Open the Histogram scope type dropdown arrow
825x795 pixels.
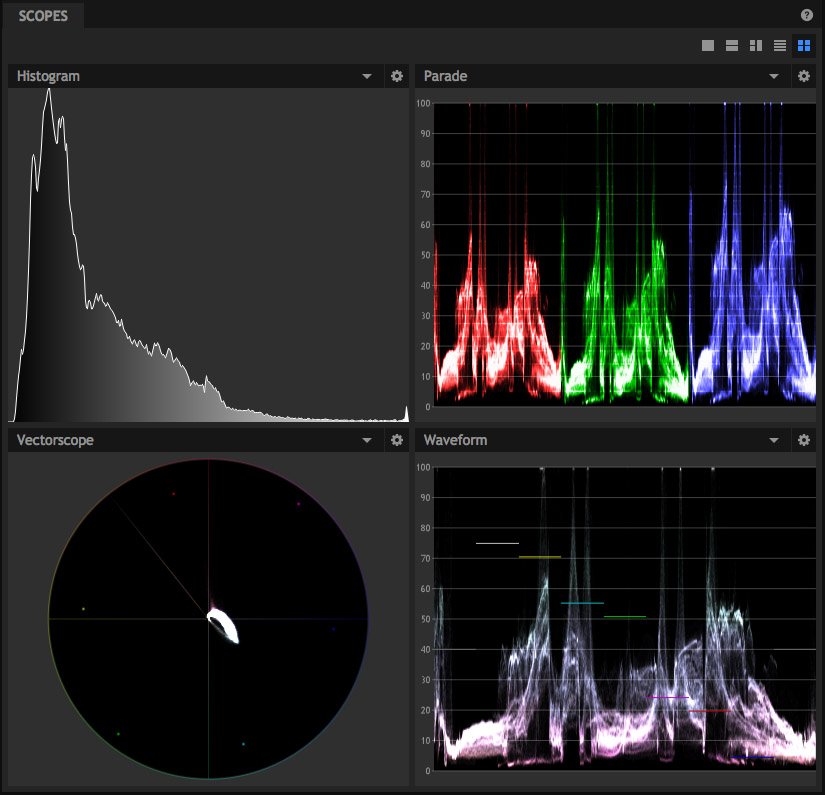click(x=367, y=76)
